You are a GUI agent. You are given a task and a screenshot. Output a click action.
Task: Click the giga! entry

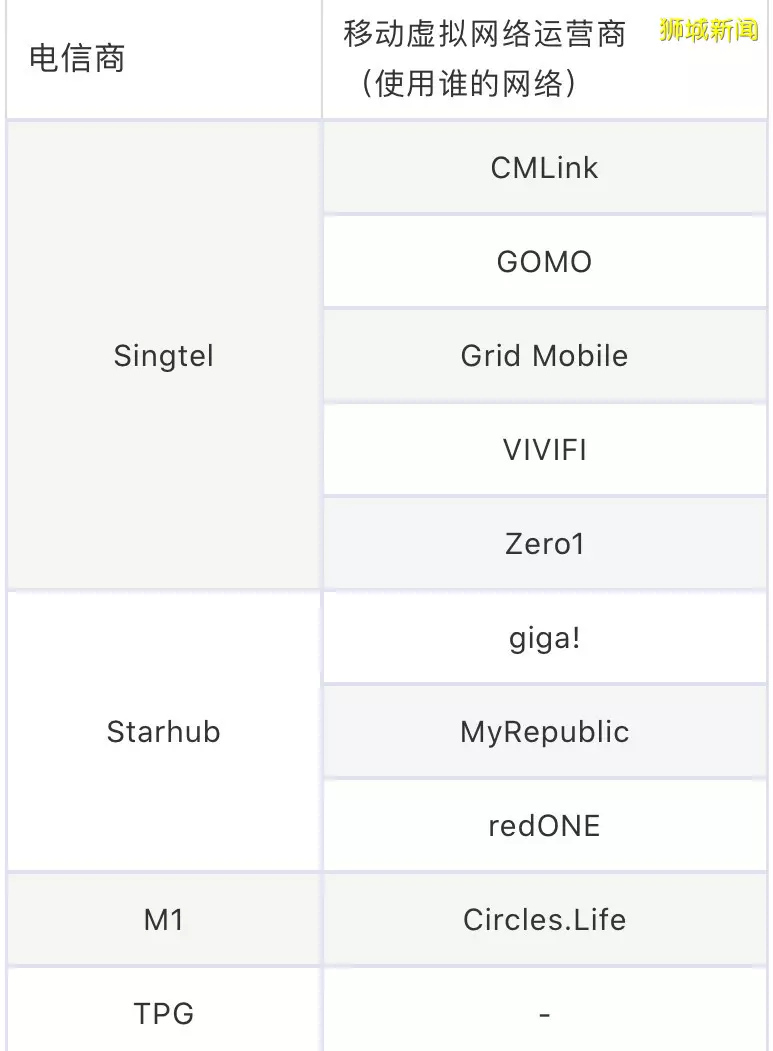(544, 637)
